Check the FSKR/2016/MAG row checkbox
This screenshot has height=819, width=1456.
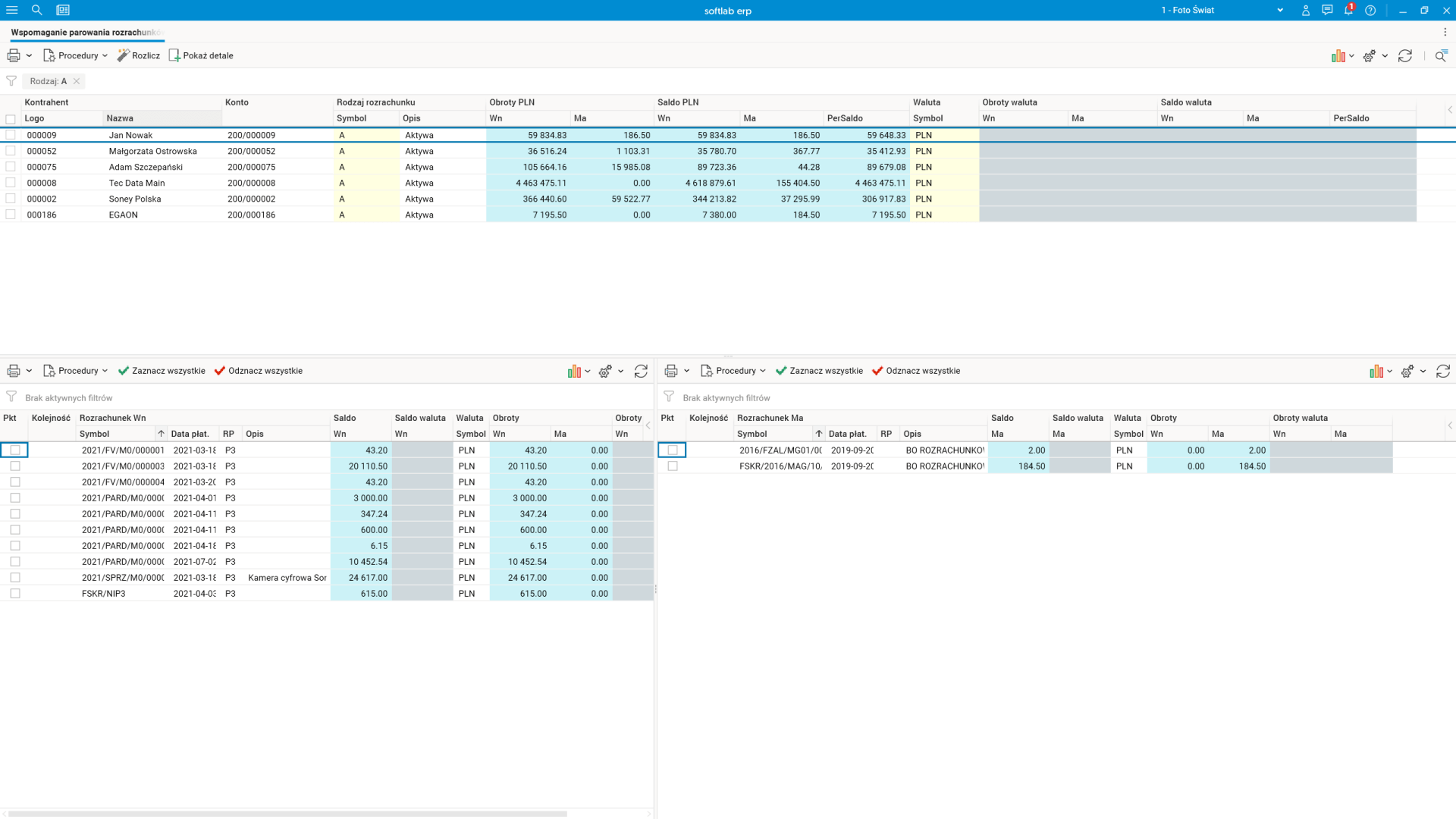(673, 466)
